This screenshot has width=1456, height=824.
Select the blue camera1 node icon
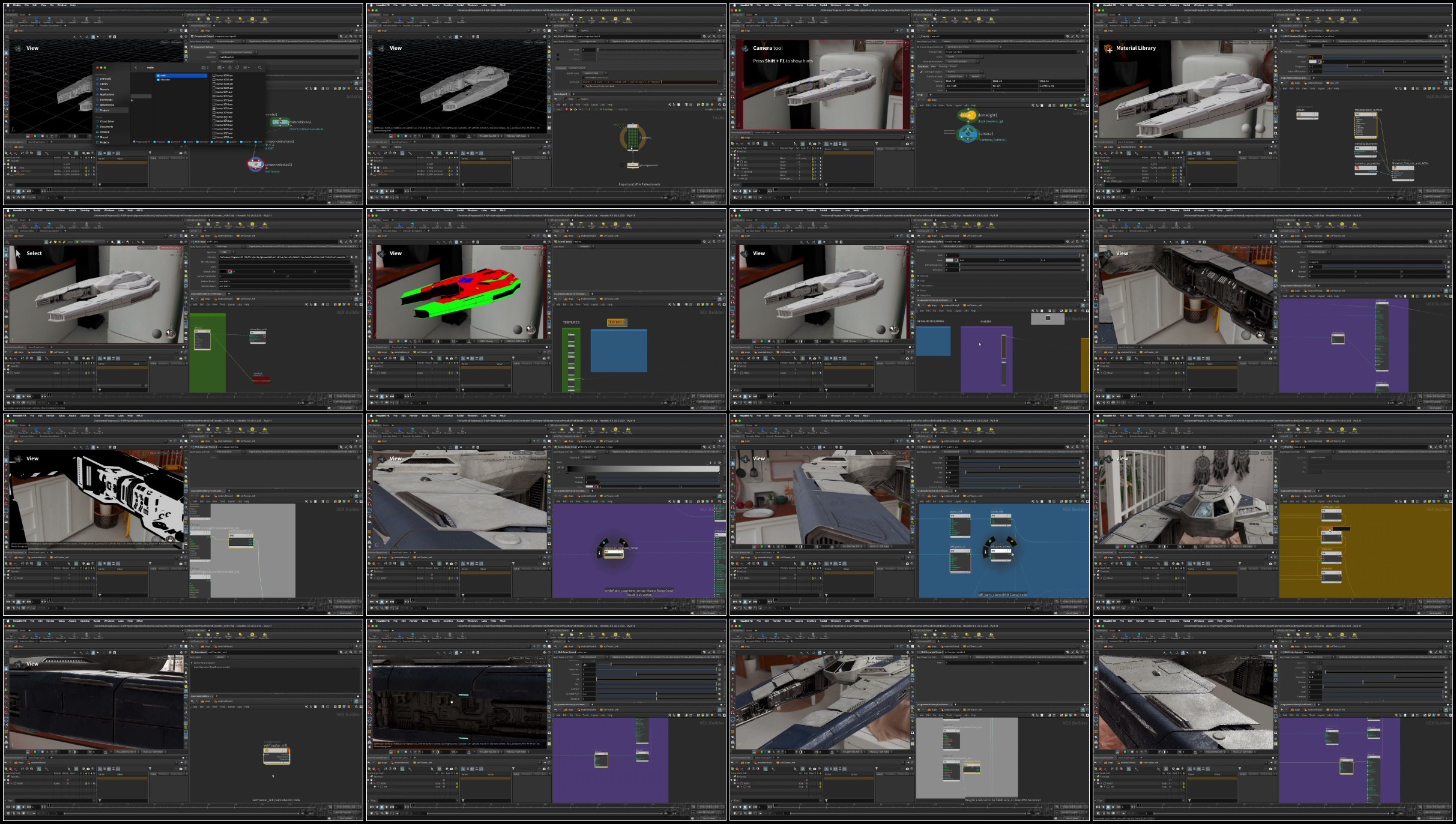(968, 134)
